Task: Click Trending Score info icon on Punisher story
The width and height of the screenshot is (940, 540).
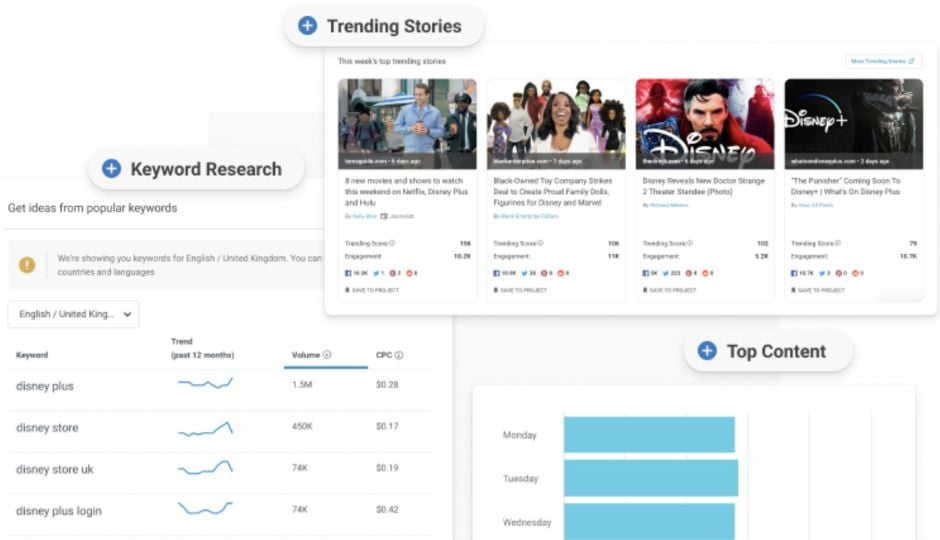Action: [x=838, y=243]
